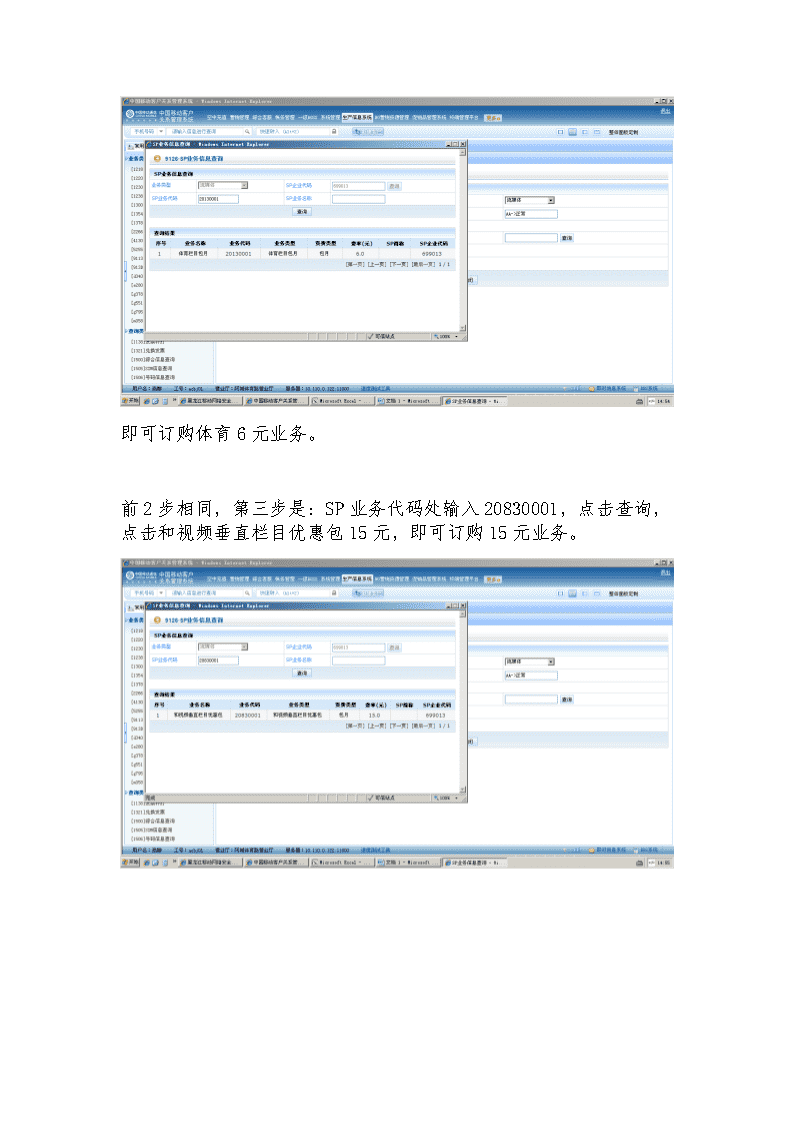Click dialog scrollbar beside the 体育栏目包月 results
794x1123 pixels.
coord(463,240)
